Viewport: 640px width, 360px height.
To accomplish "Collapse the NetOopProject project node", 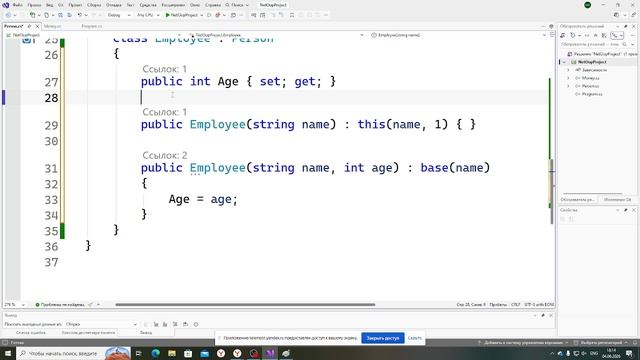I will pyautogui.click(x=564, y=62).
